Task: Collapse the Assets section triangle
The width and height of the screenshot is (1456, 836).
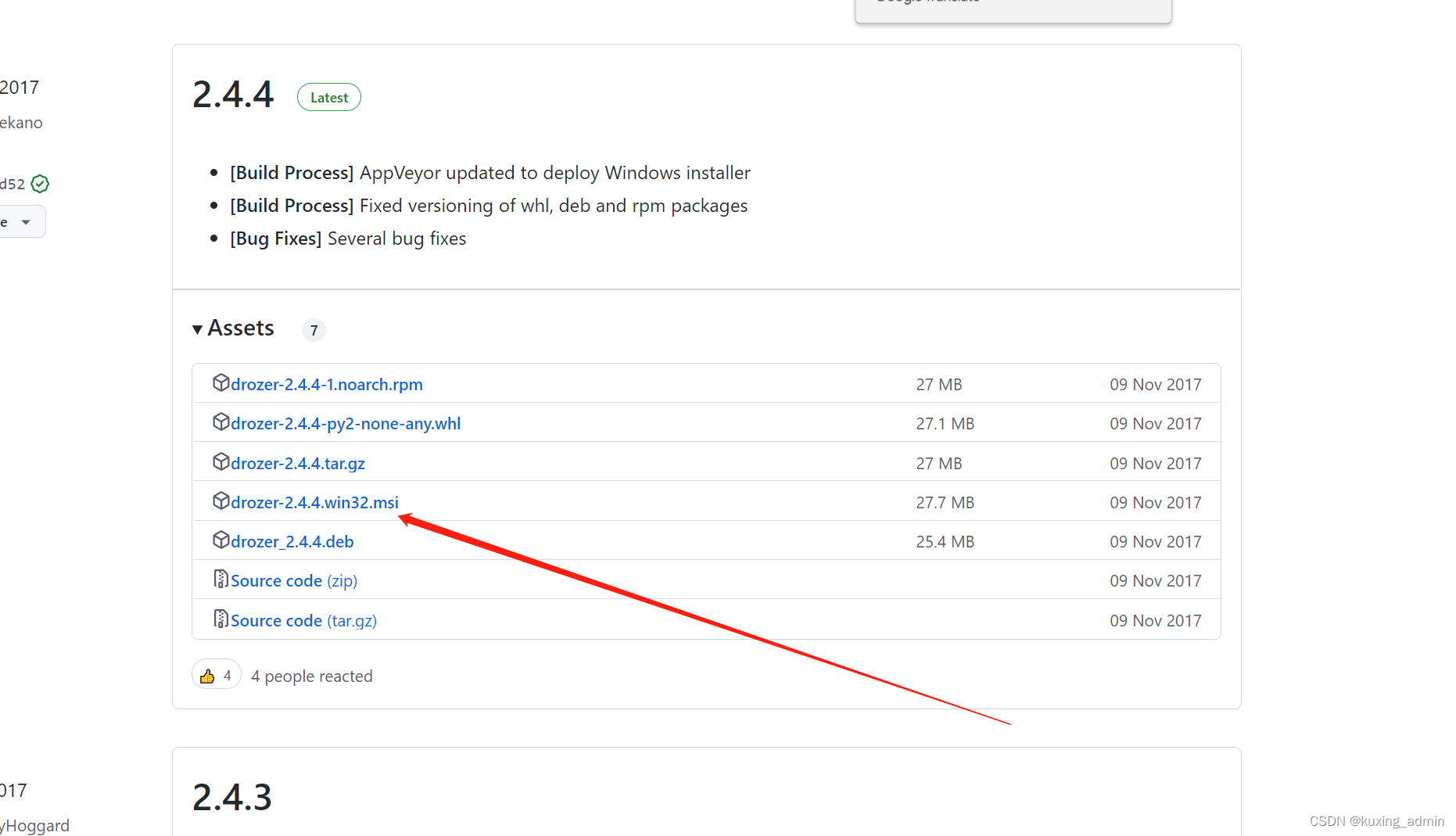Action: tap(197, 329)
